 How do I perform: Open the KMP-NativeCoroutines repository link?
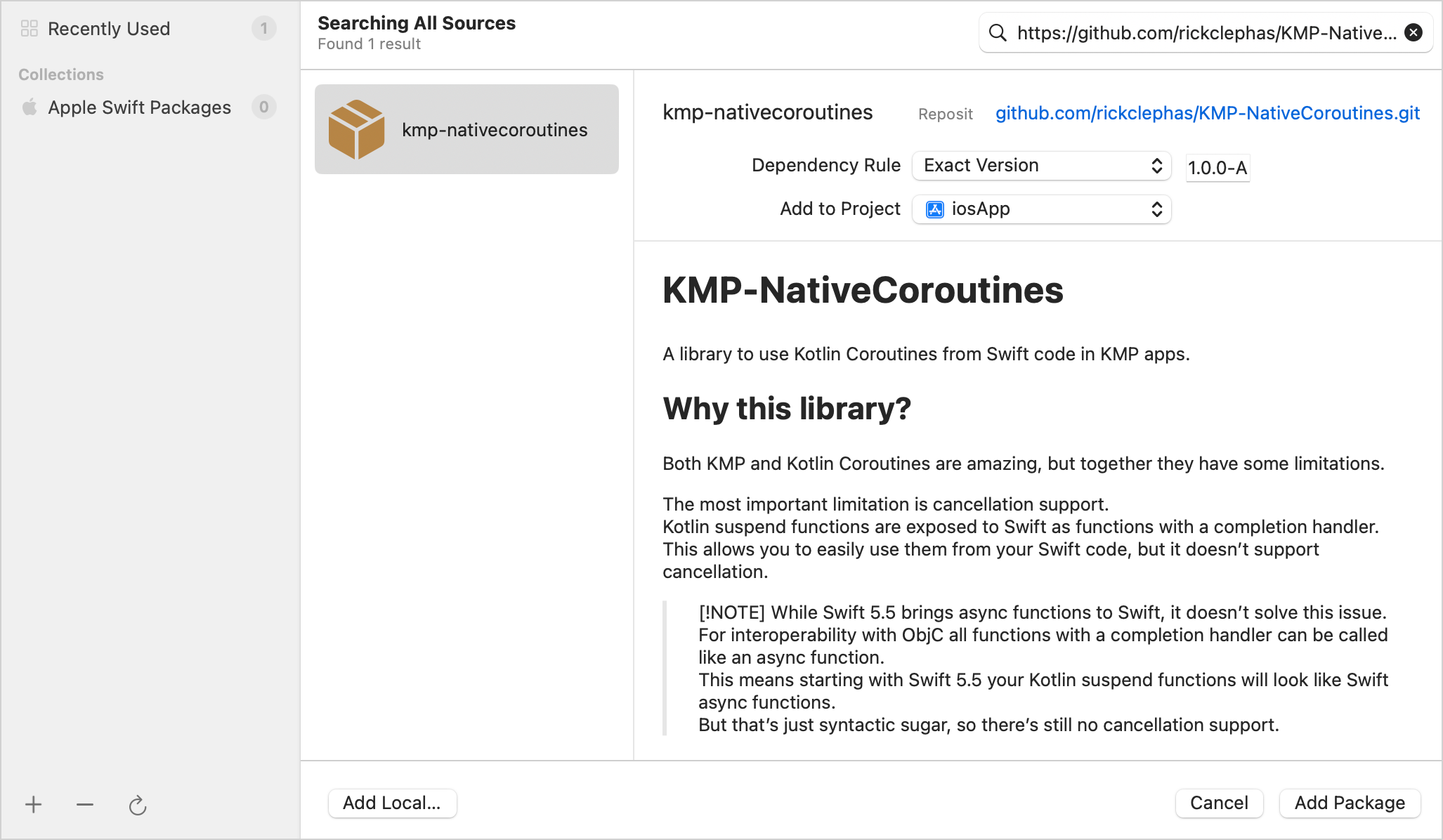(x=1206, y=112)
